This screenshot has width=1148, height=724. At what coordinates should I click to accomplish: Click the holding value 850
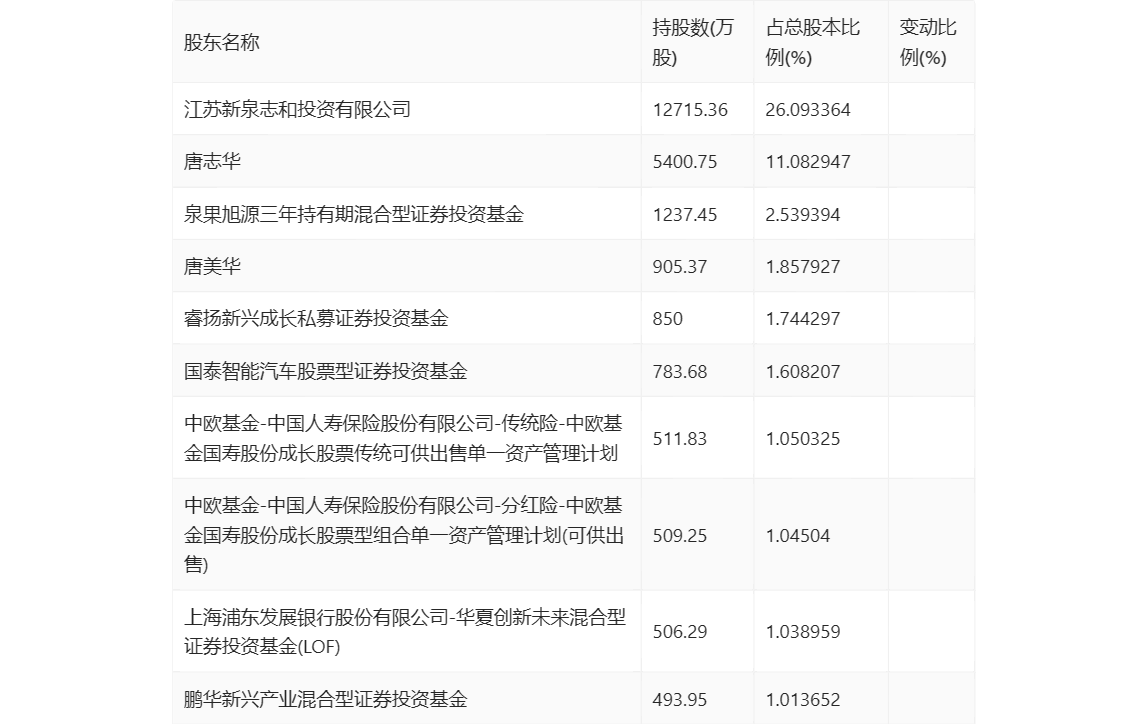(668, 318)
